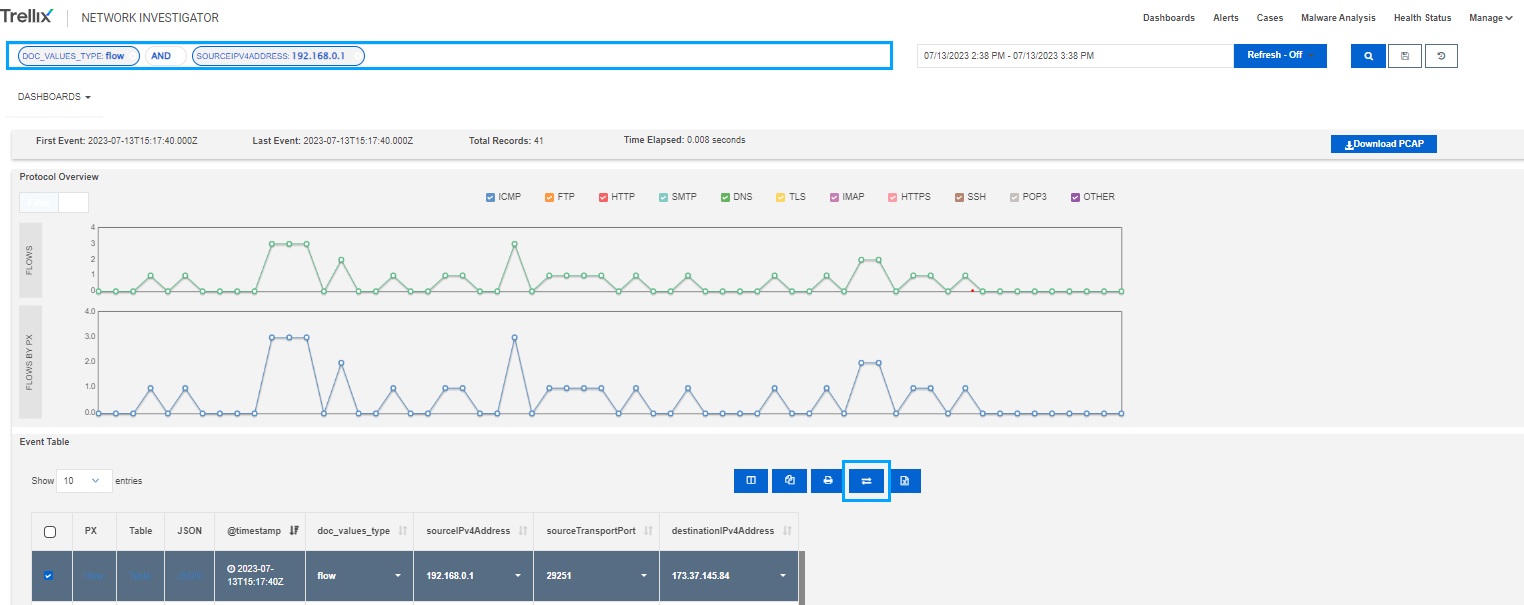
Task: Click the swap arrows icon button
Action: tap(866, 481)
